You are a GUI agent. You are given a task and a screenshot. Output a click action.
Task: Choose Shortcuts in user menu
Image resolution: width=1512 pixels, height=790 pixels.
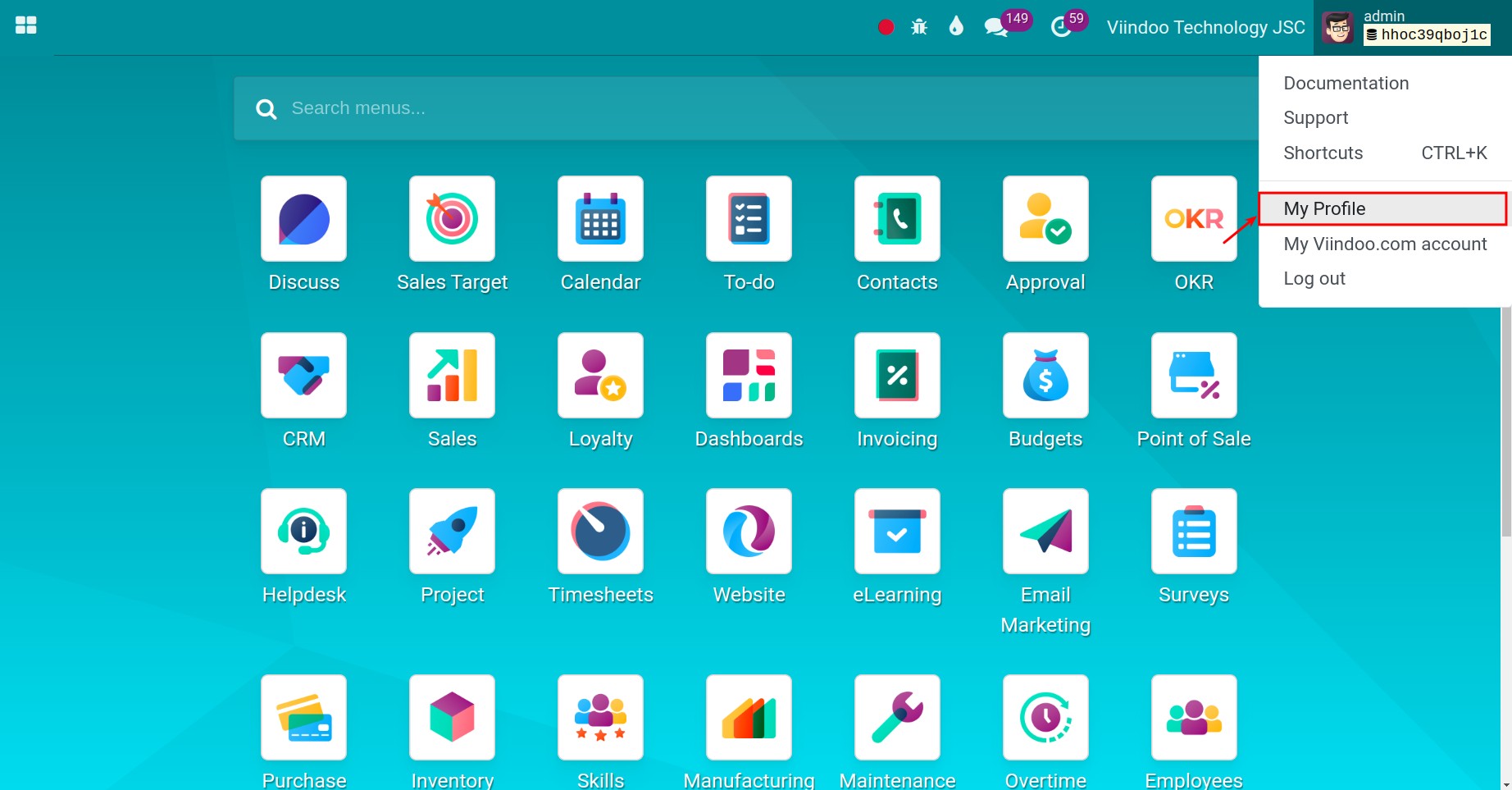tap(1385, 153)
